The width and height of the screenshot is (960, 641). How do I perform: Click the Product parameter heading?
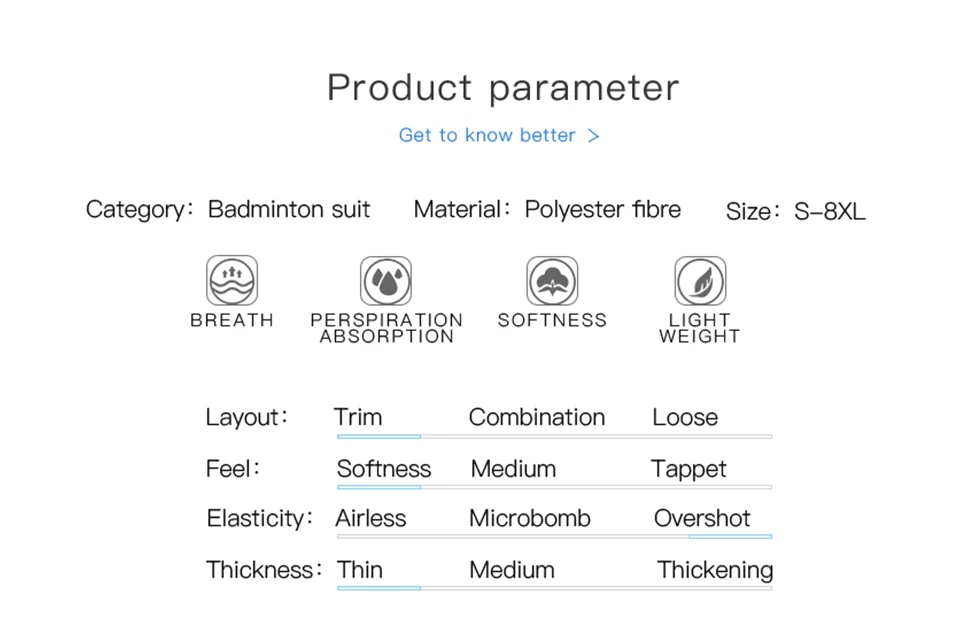(503, 88)
